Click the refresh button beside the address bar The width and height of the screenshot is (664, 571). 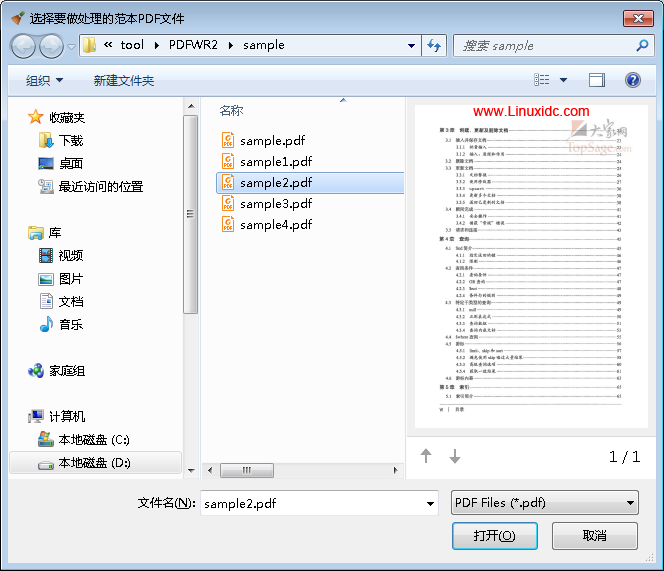pos(434,45)
